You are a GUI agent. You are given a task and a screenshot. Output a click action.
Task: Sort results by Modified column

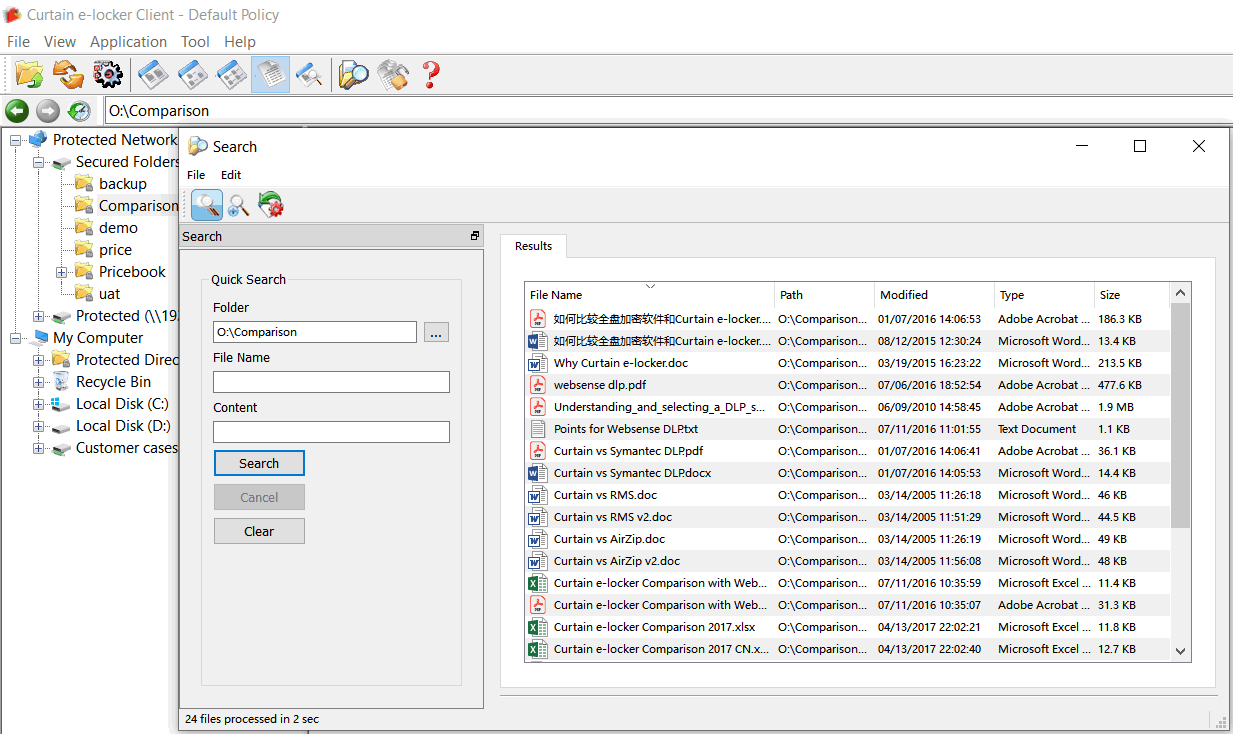pyautogui.click(x=934, y=295)
